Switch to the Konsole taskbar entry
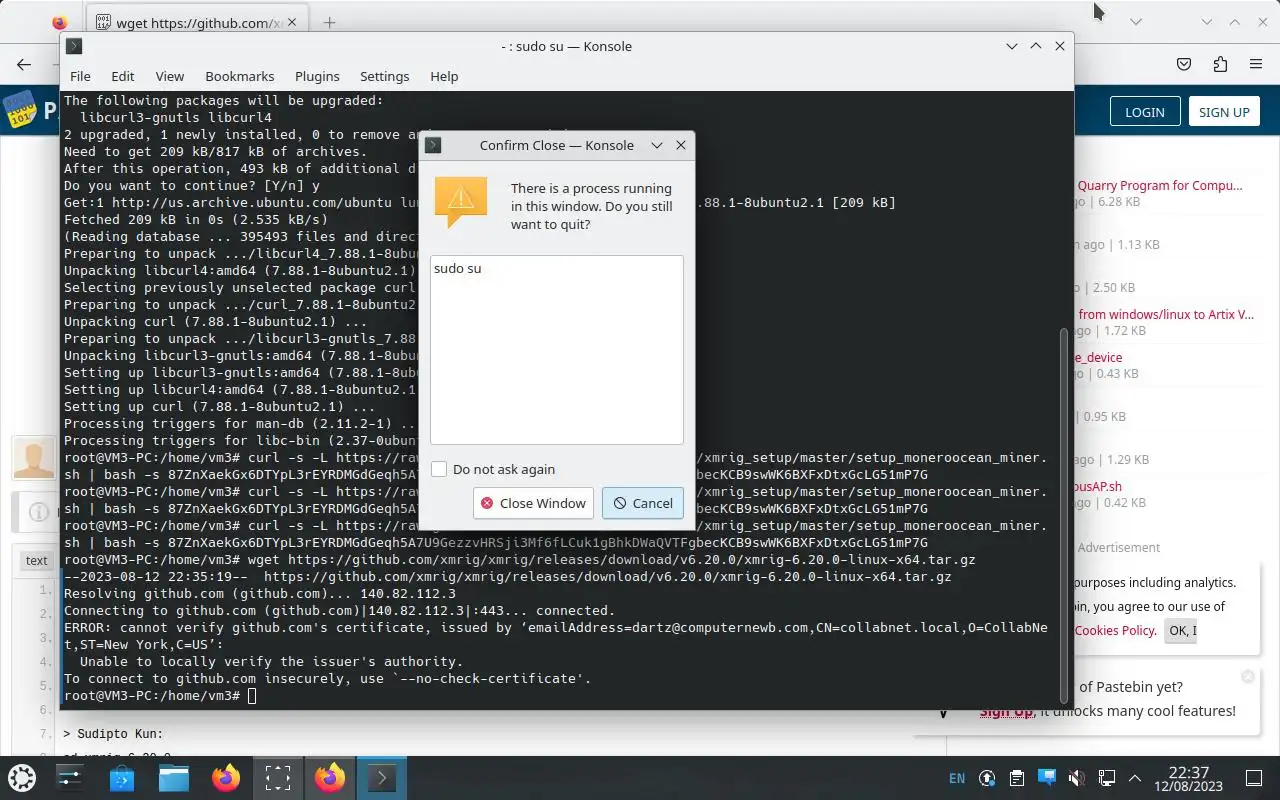This screenshot has height=800, width=1280. pos(382,778)
